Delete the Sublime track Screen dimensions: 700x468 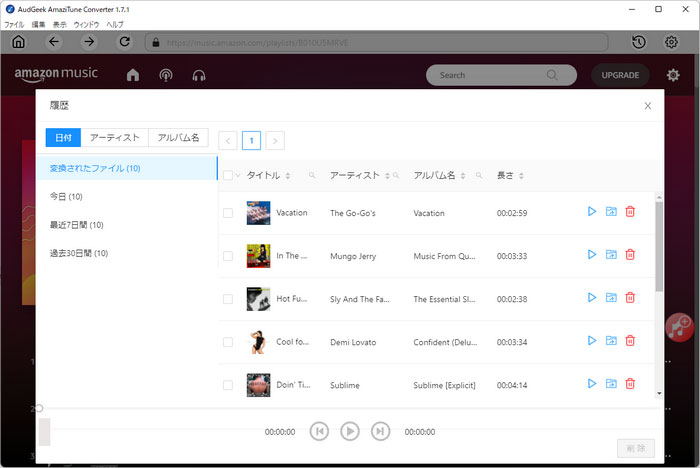[630, 384]
